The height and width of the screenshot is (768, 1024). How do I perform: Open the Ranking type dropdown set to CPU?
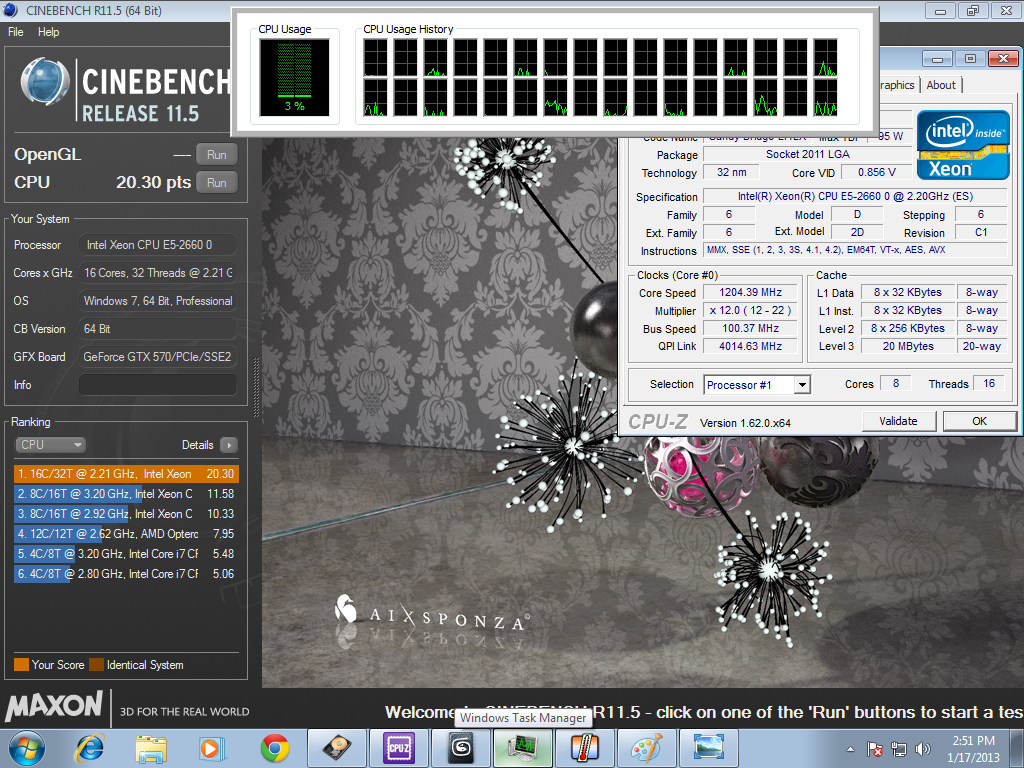[x=50, y=445]
